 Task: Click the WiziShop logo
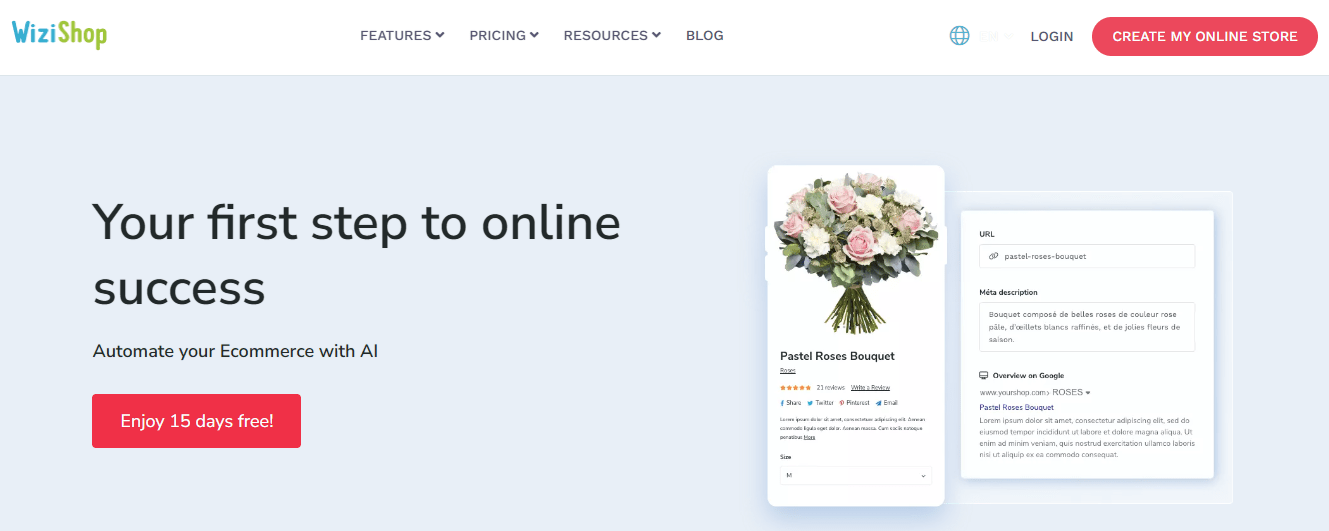point(59,35)
